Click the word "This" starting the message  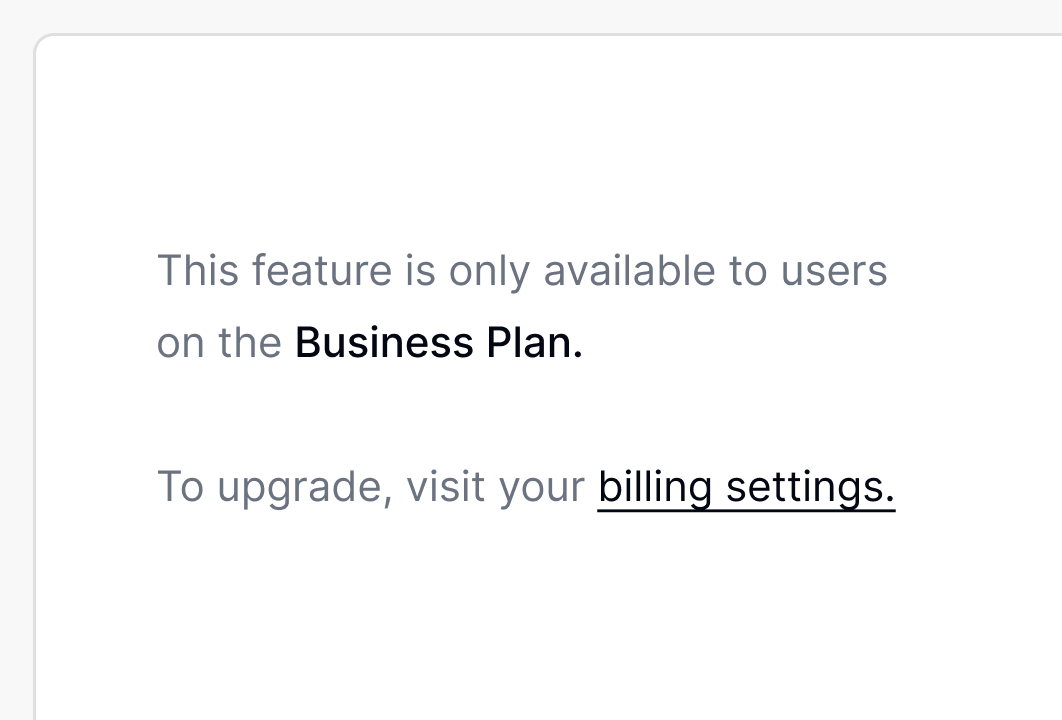point(197,271)
